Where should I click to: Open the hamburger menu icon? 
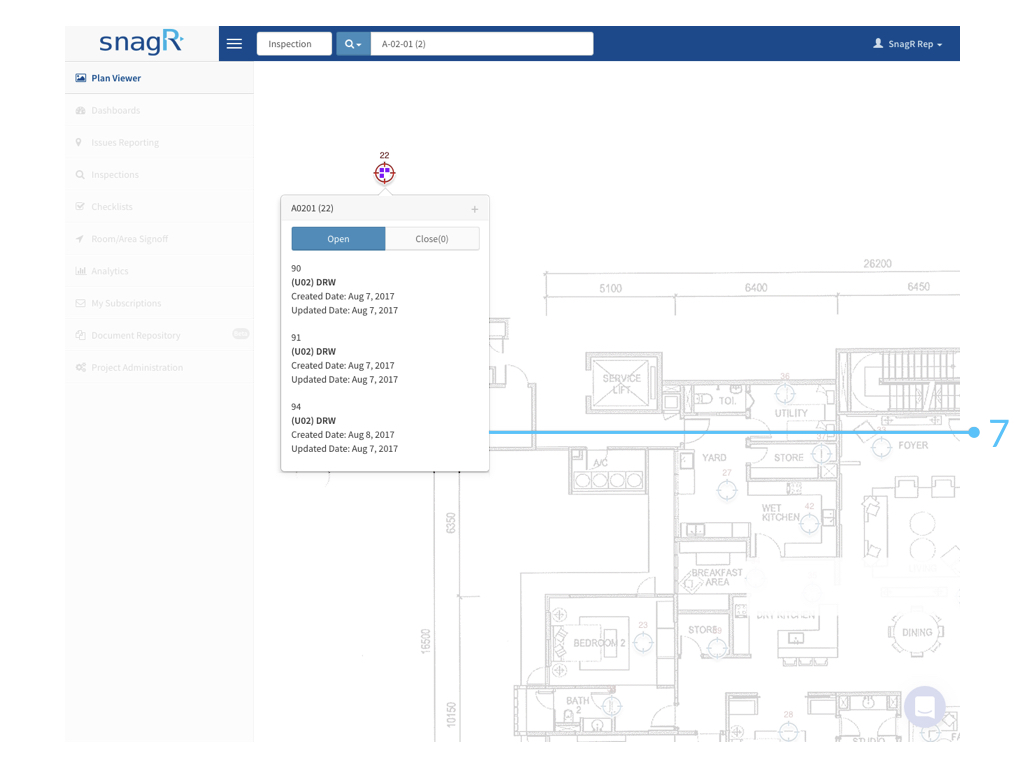pos(234,44)
